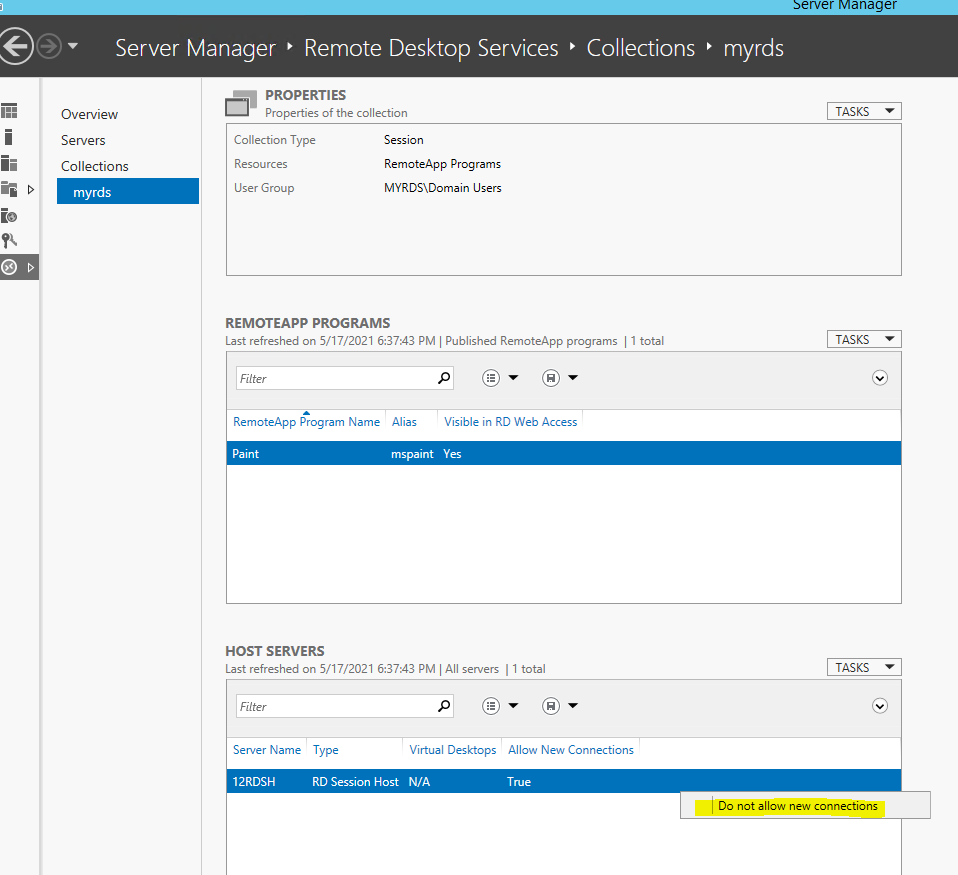Open the Overview page in navigation
This screenshot has height=875, width=958.
click(89, 114)
